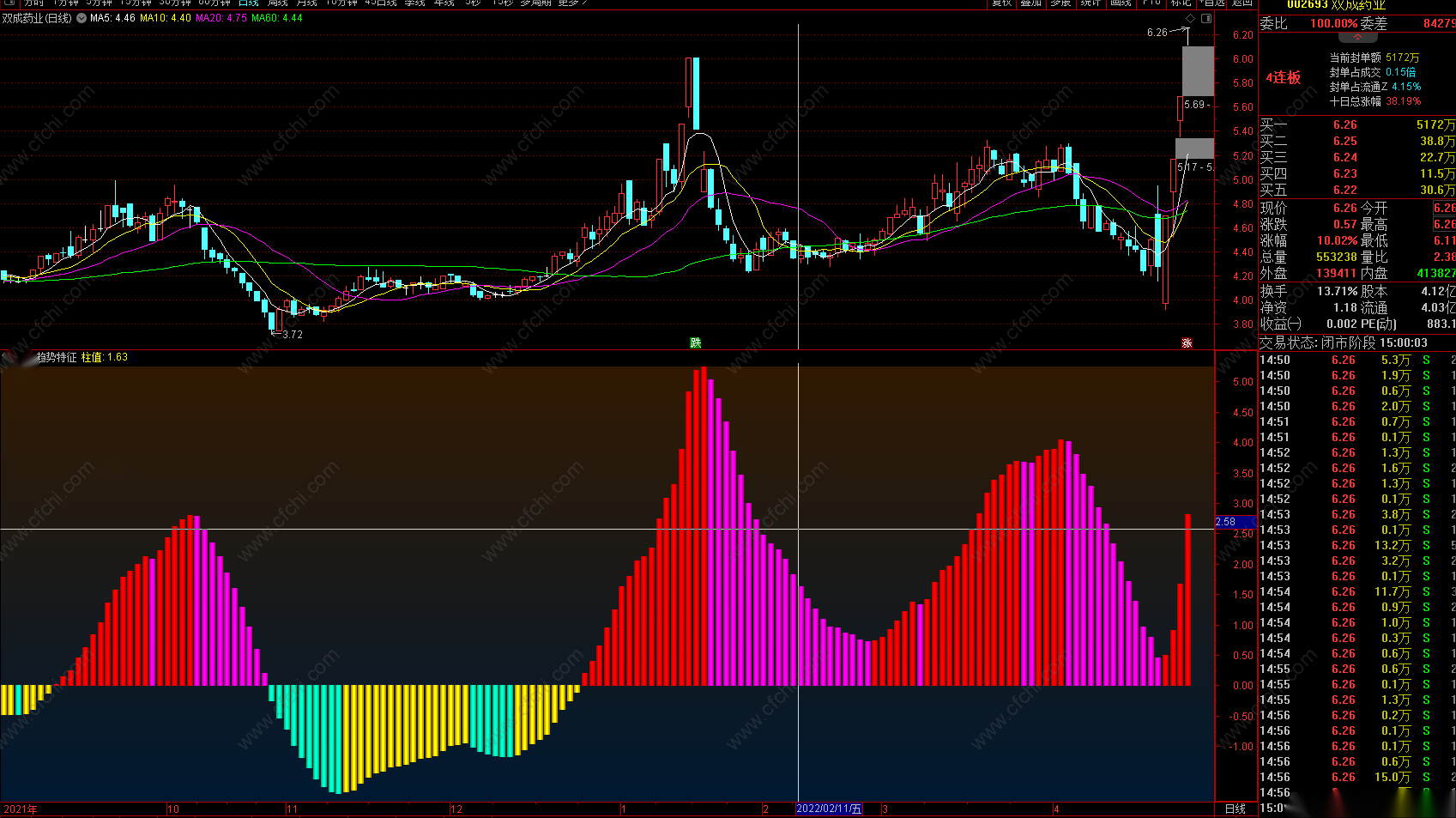Click the MA20: 4.75 indicator label
This screenshot has height=818, width=1456.
coord(221,18)
